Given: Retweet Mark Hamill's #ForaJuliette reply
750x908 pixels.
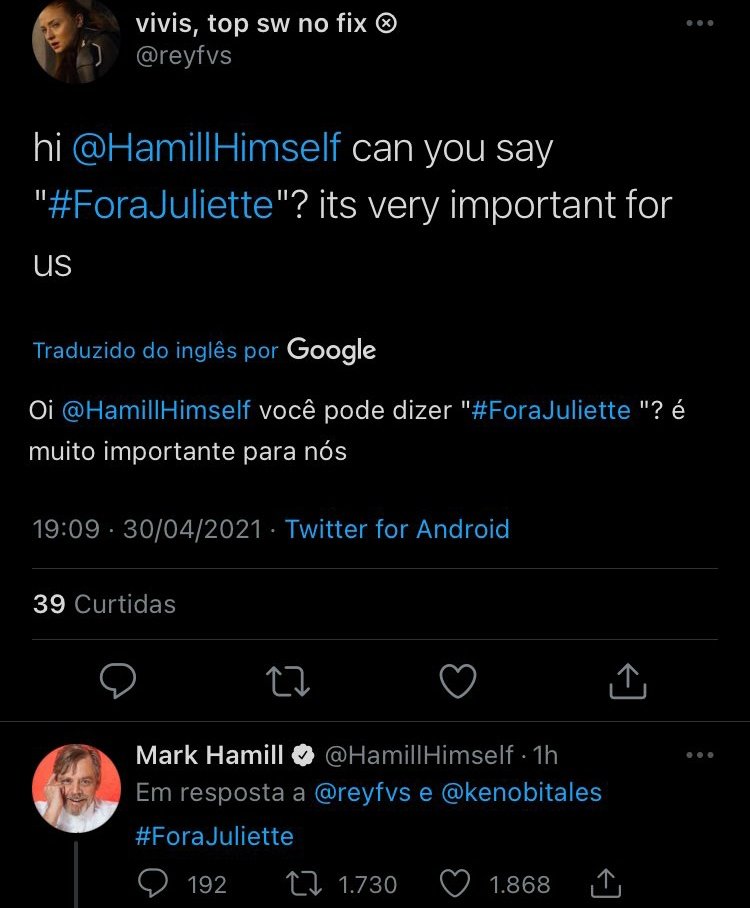Looking at the screenshot, I should coord(299,884).
